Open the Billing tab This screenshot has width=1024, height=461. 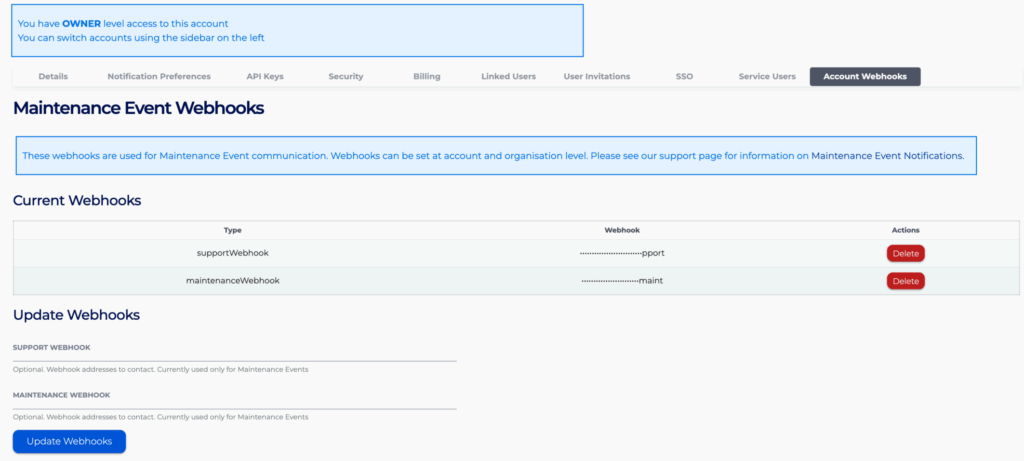(426, 76)
